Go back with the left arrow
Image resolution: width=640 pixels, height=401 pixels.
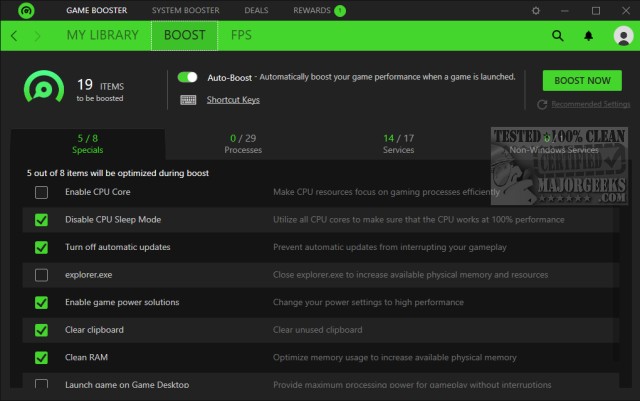pyautogui.click(x=14, y=36)
